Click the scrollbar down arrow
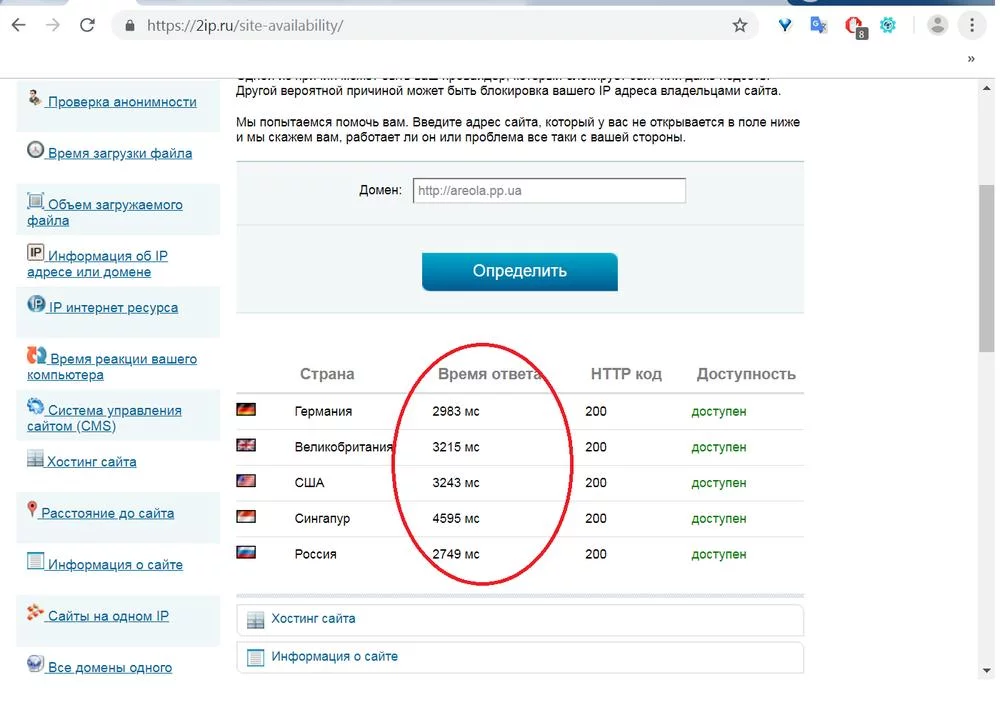The width and height of the screenshot is (1000, 710). (x=987, y=670)
